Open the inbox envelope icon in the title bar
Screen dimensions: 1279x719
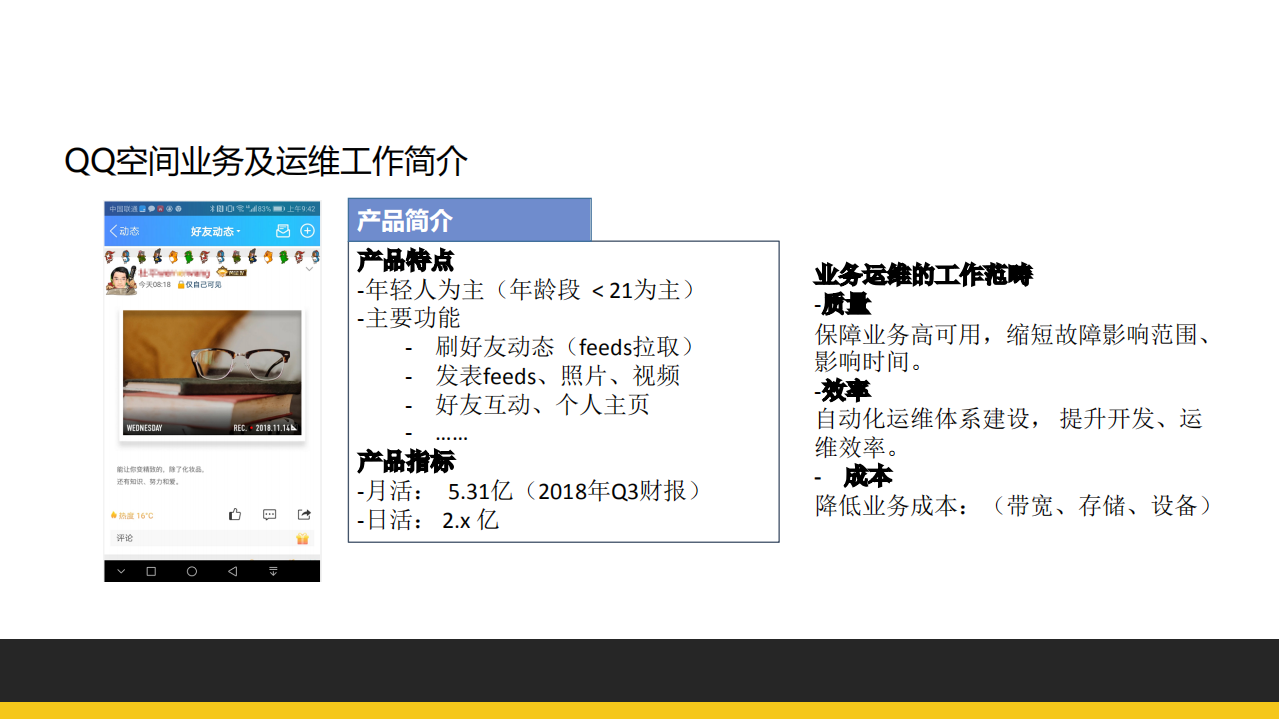tap(283, 231)
